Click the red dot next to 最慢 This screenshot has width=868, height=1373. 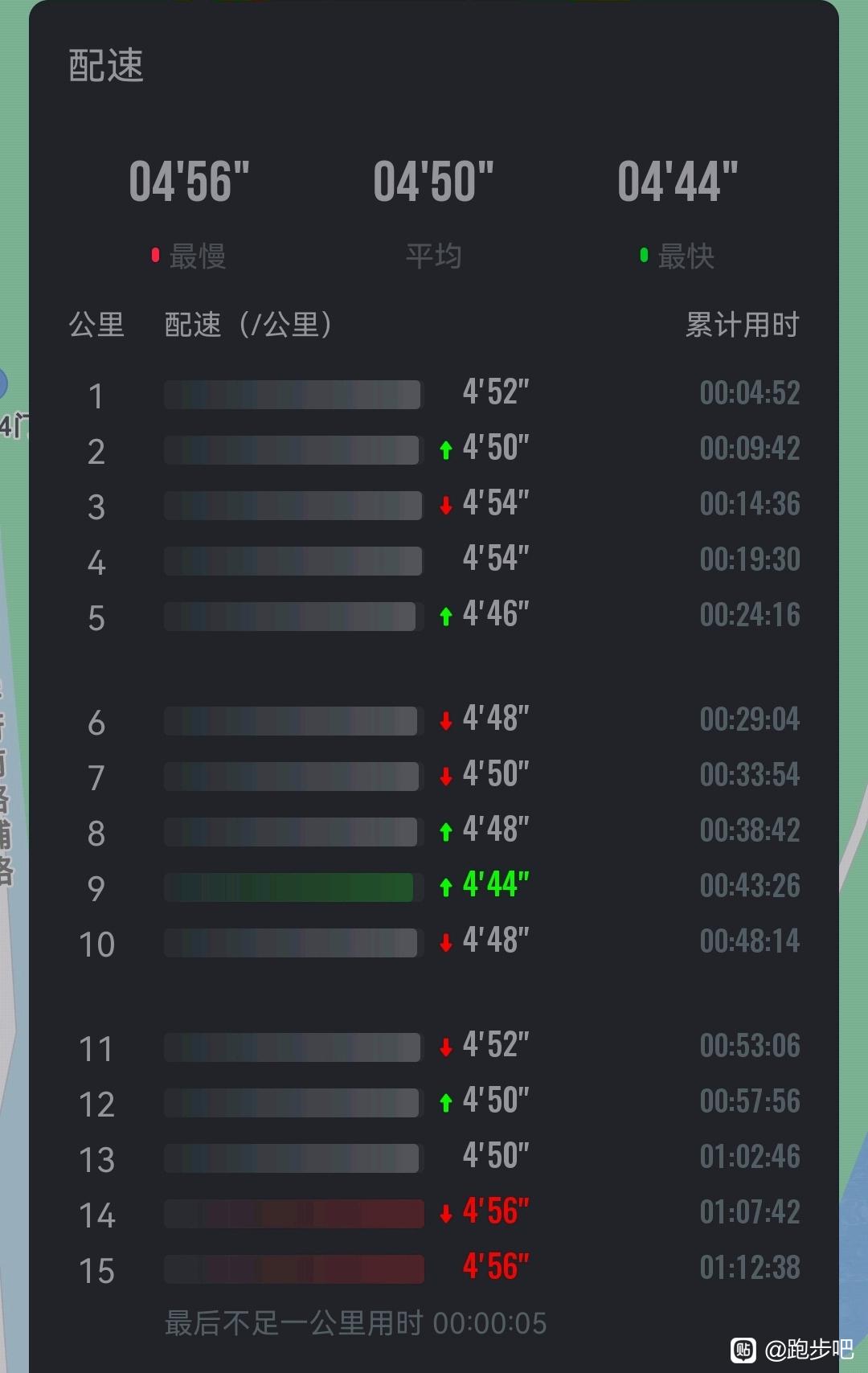point(156,256)
